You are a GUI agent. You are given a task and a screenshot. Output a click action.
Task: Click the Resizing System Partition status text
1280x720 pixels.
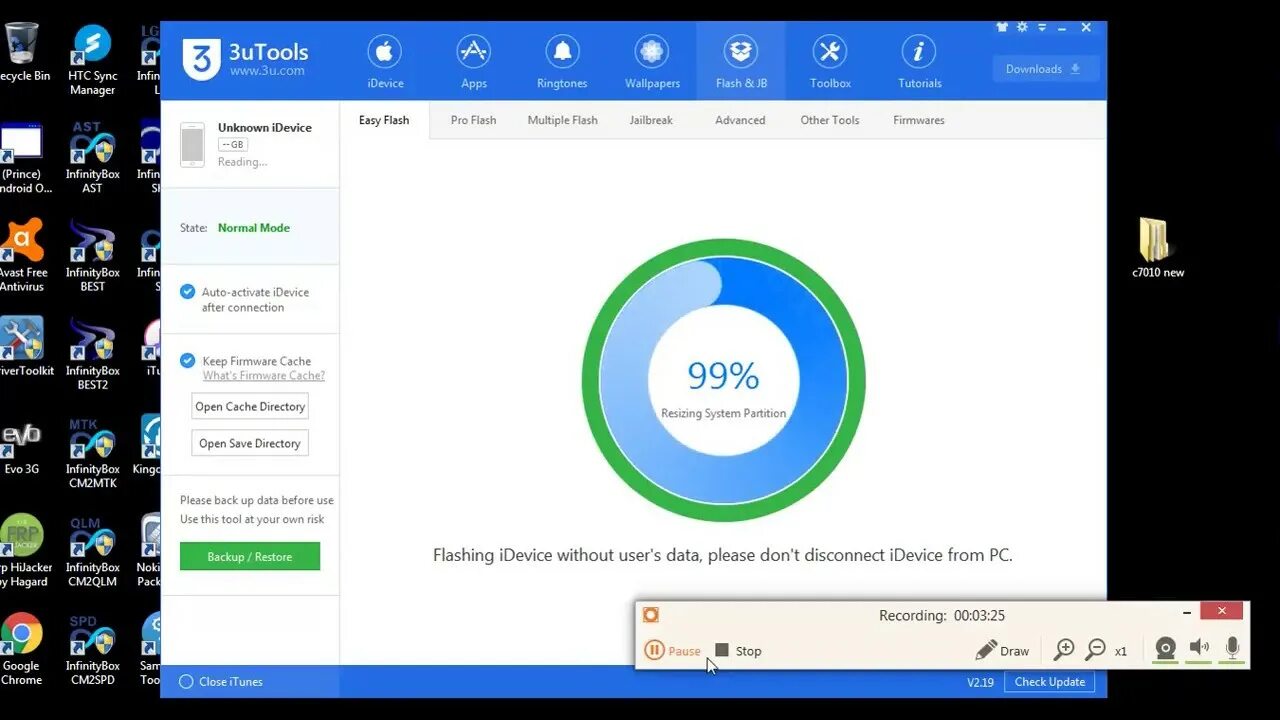tap(723, 413)
